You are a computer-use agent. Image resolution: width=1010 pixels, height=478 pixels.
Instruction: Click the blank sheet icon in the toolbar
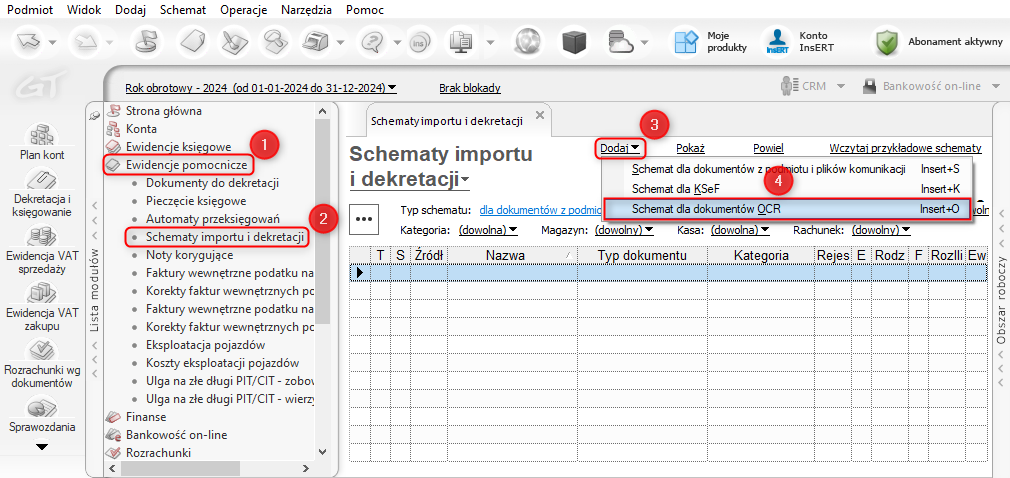pyautogui.click(x=192, y=43)
